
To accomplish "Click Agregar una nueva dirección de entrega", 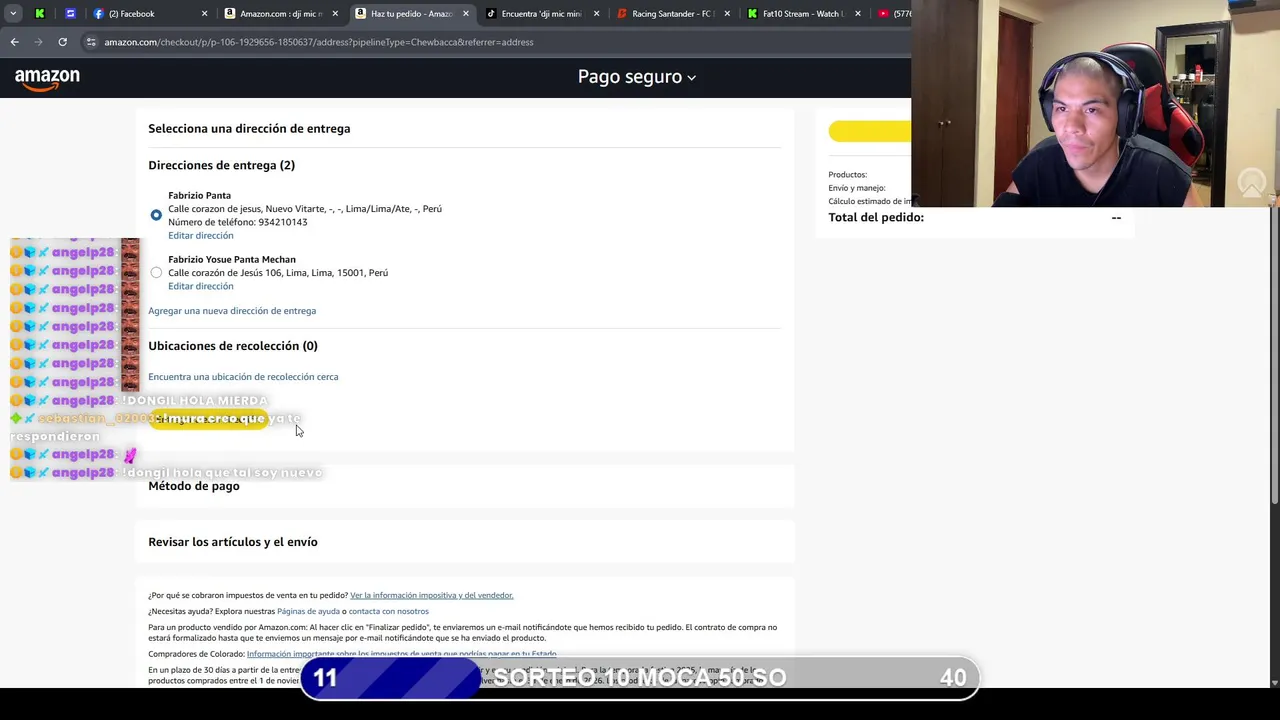I will pyautogui.click(x=232, y=311).
